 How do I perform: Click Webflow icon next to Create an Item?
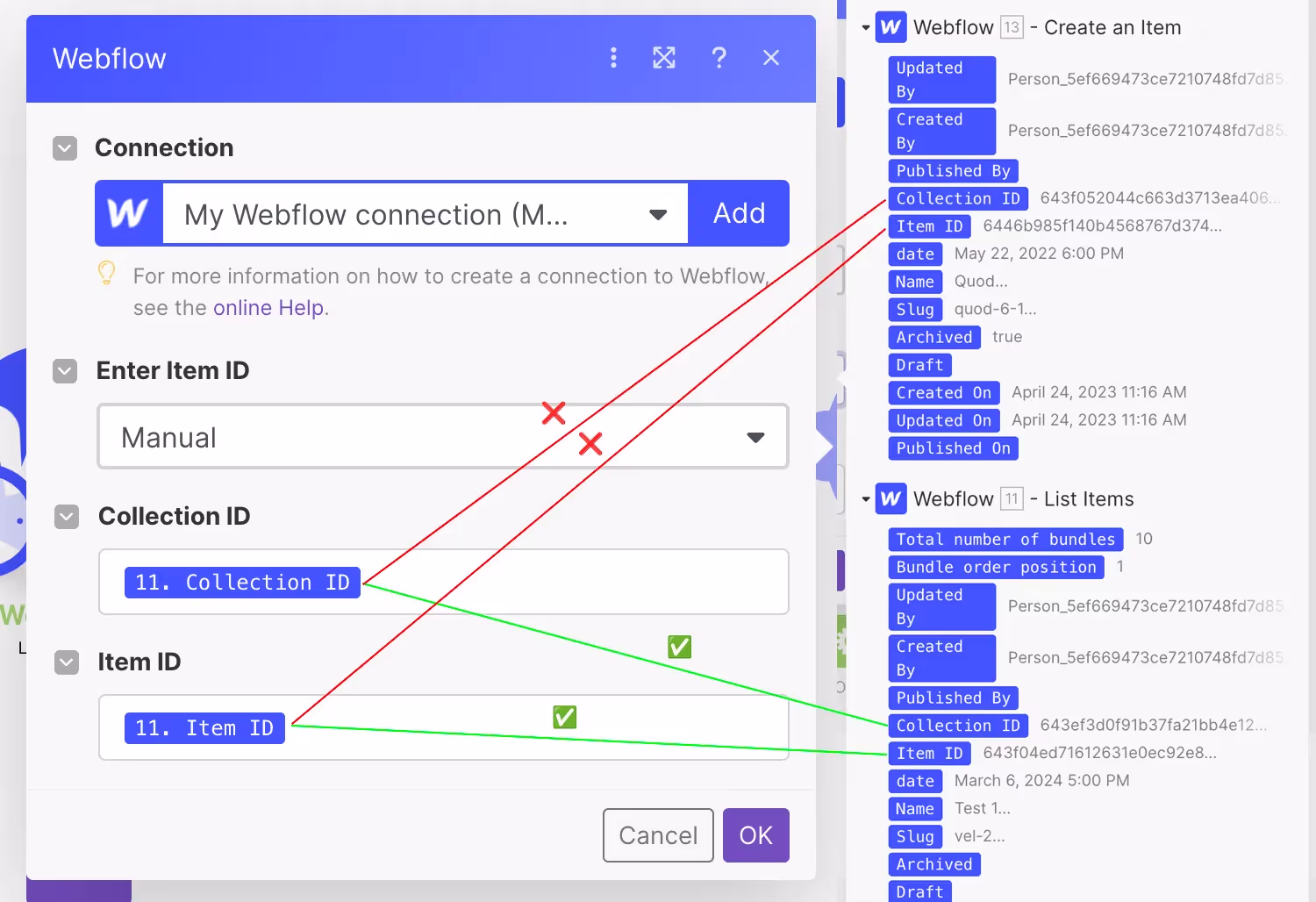(890, 27)
